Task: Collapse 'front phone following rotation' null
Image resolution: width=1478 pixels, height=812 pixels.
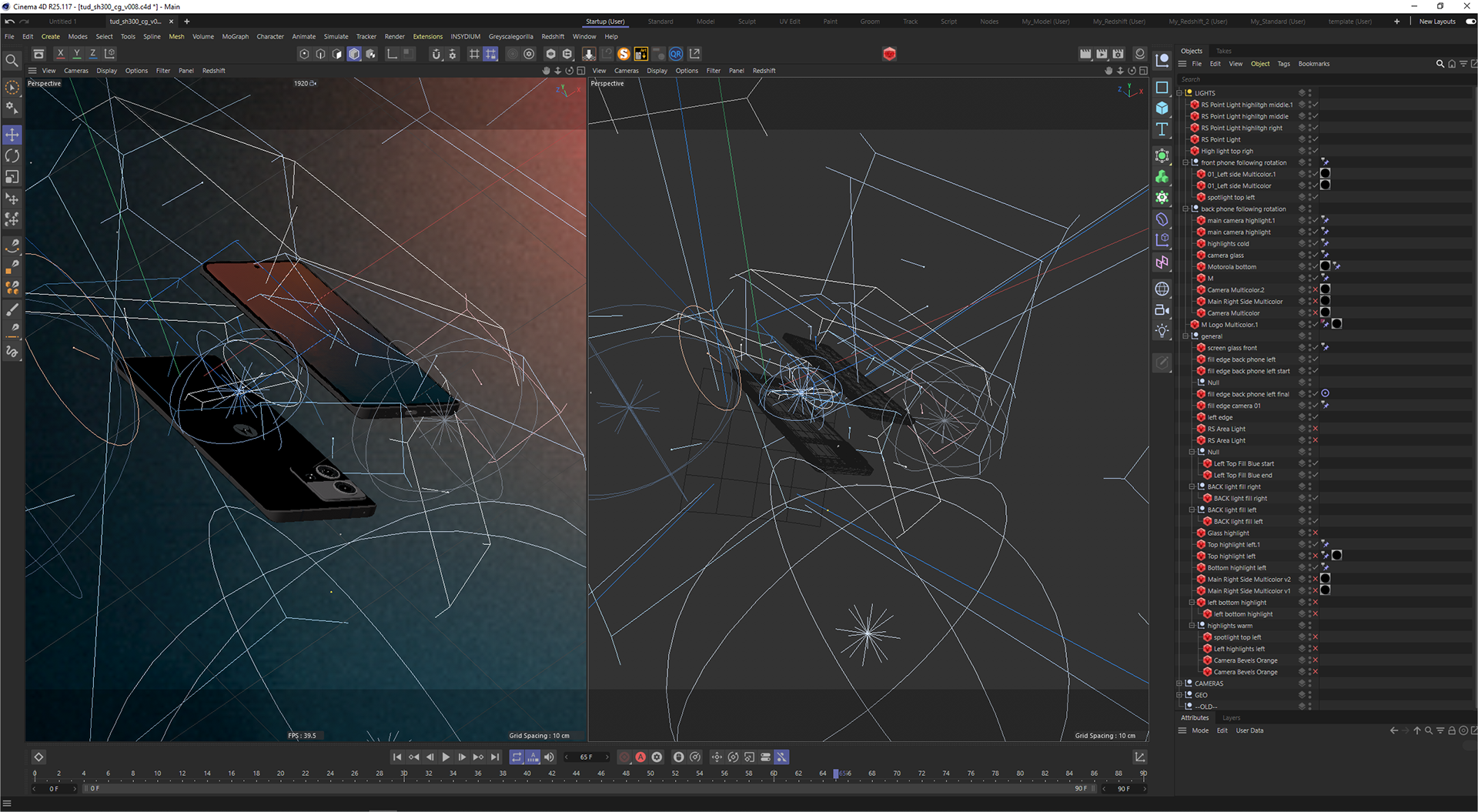Action: pos(1185,163)
